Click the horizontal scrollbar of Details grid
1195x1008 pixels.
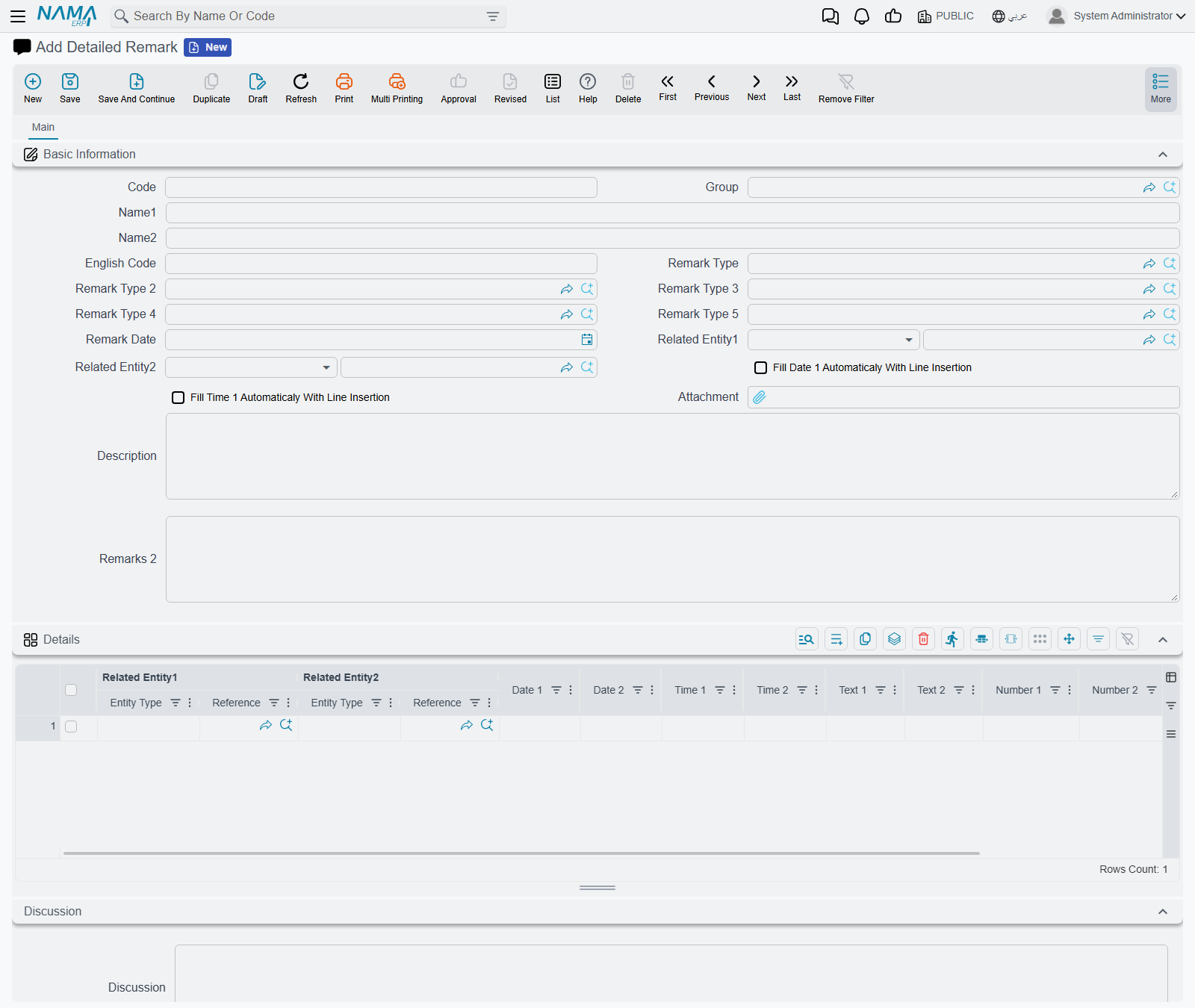point(521,853)
